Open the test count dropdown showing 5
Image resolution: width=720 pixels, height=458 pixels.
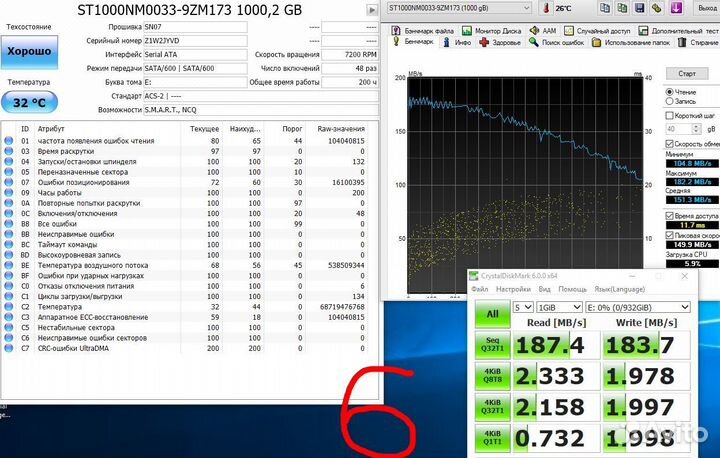523,307
